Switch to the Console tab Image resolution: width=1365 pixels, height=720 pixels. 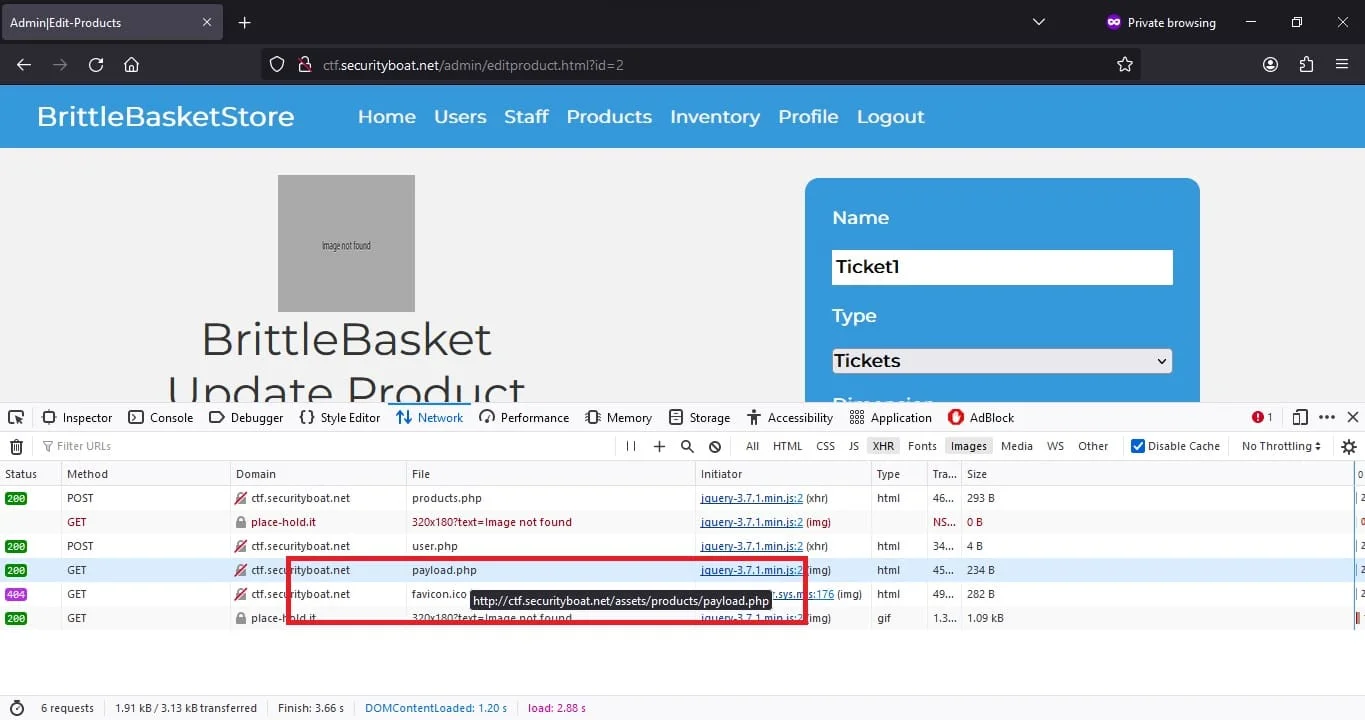click(162, 417)
